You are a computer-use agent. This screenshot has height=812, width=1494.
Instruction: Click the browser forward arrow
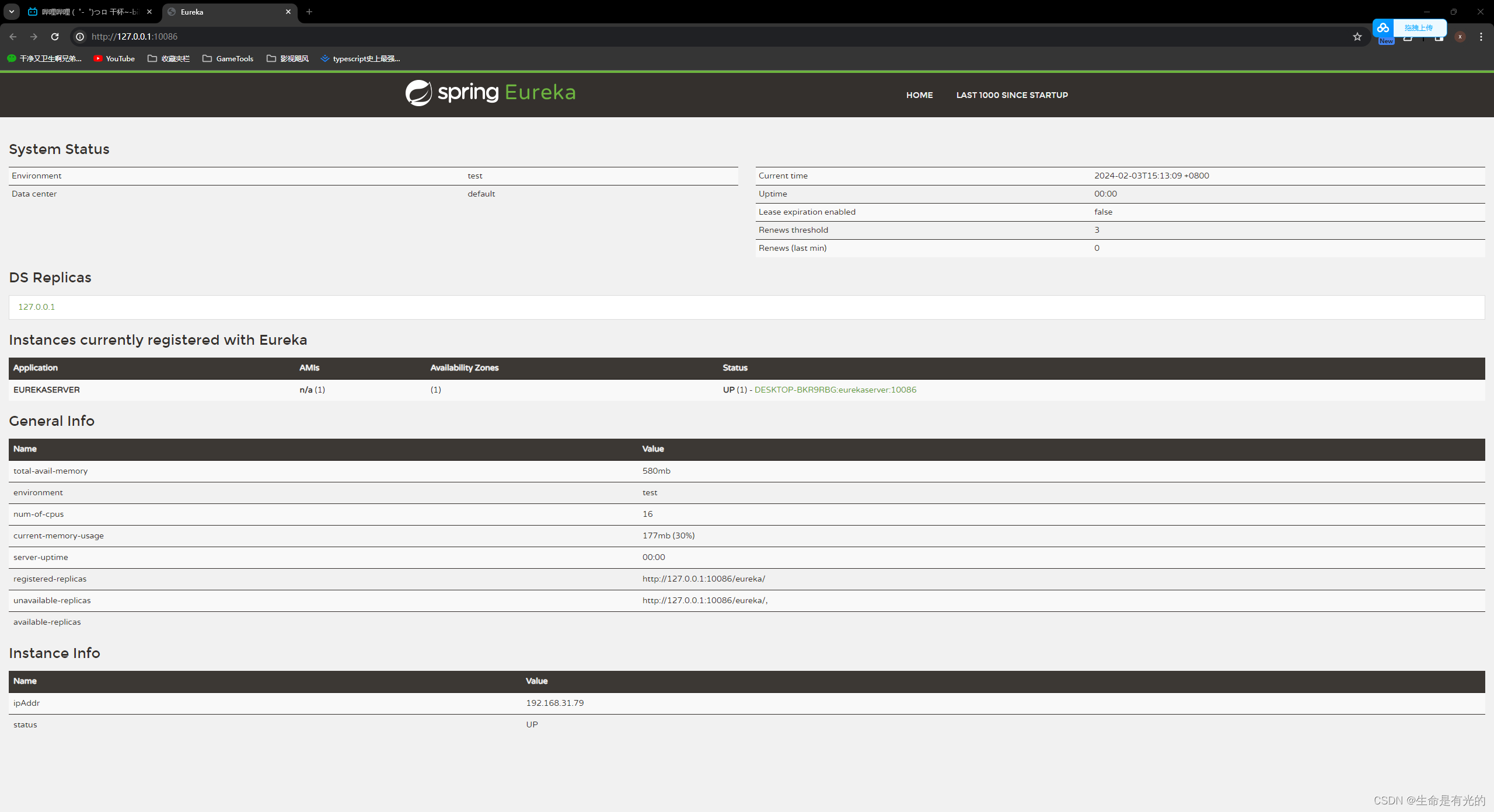pyautogui.click(x=34, y=36)
